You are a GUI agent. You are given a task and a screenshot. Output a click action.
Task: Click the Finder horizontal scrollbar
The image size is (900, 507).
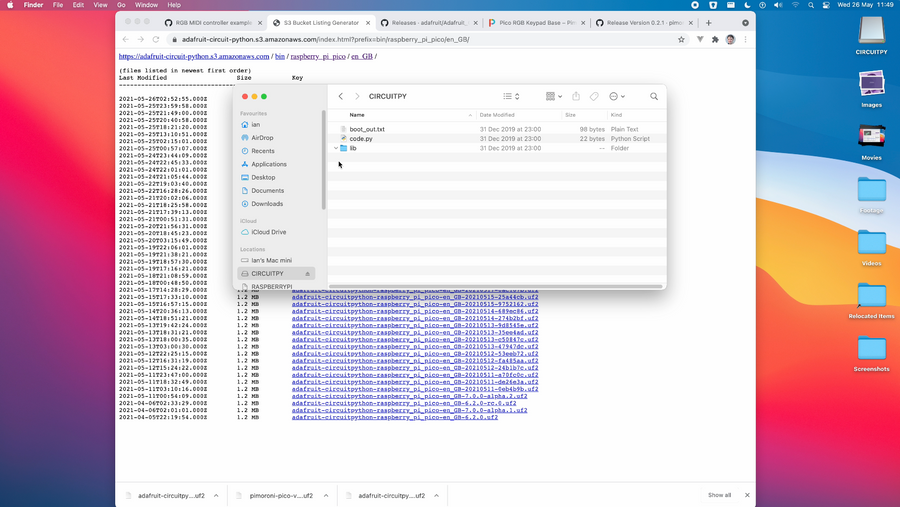(496, 286)
